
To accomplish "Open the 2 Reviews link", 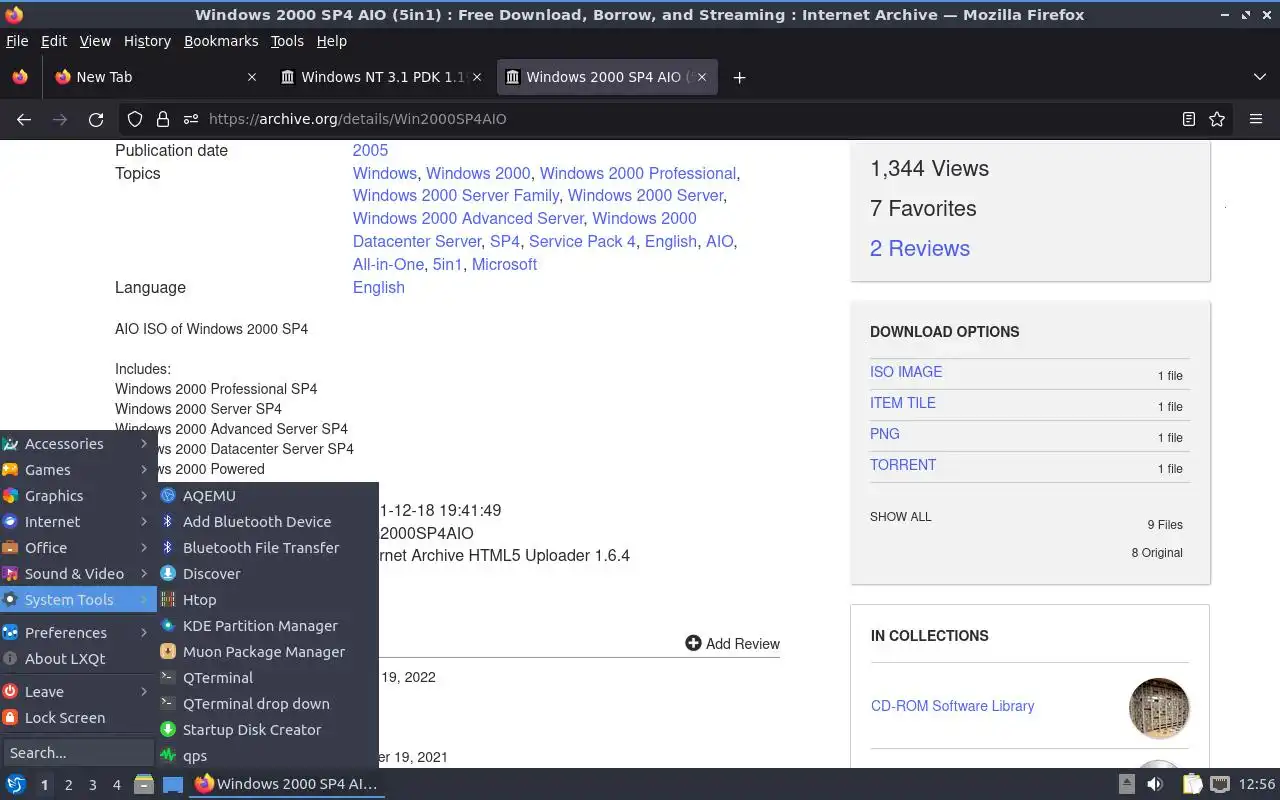I will coord(920,248).
